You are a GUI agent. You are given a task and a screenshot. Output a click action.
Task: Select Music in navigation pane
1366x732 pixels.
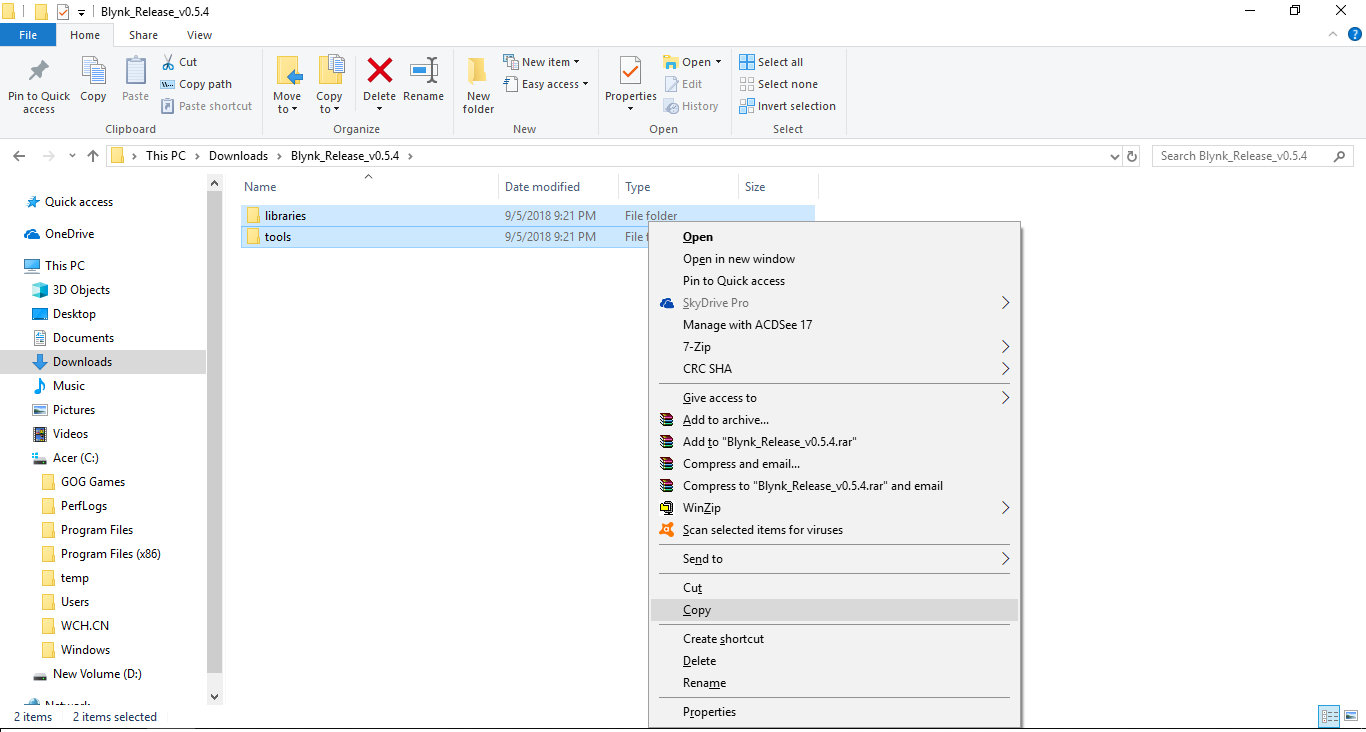pyautogui.click(x=68, y=386)
